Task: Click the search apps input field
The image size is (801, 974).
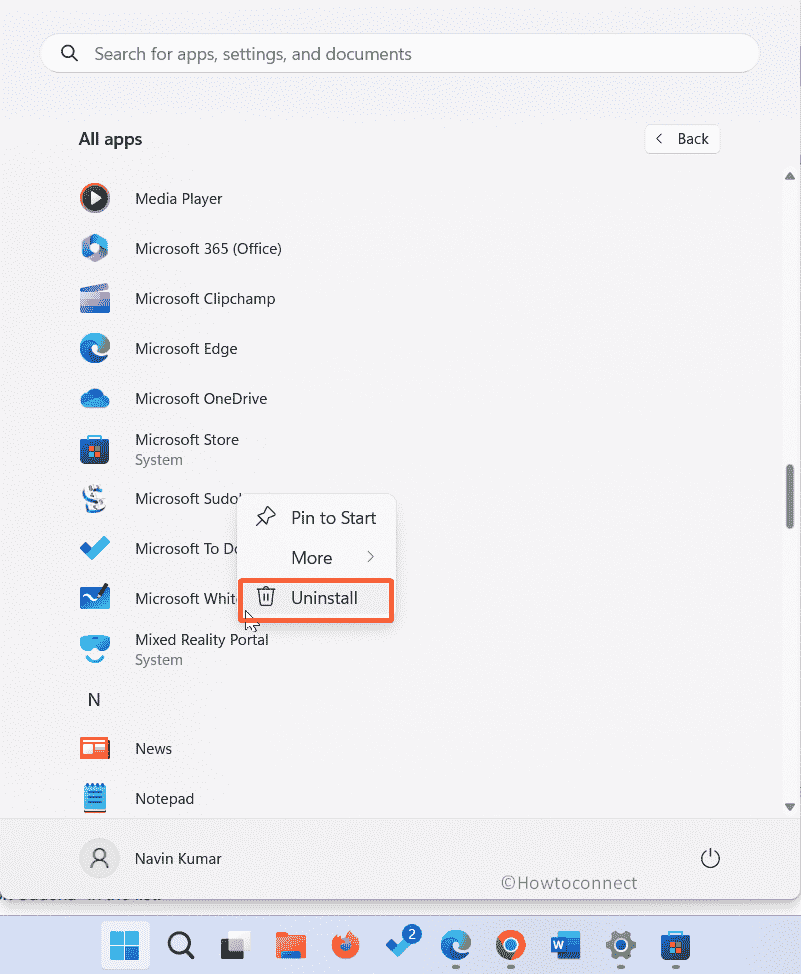Action: [x=400, y=53]
